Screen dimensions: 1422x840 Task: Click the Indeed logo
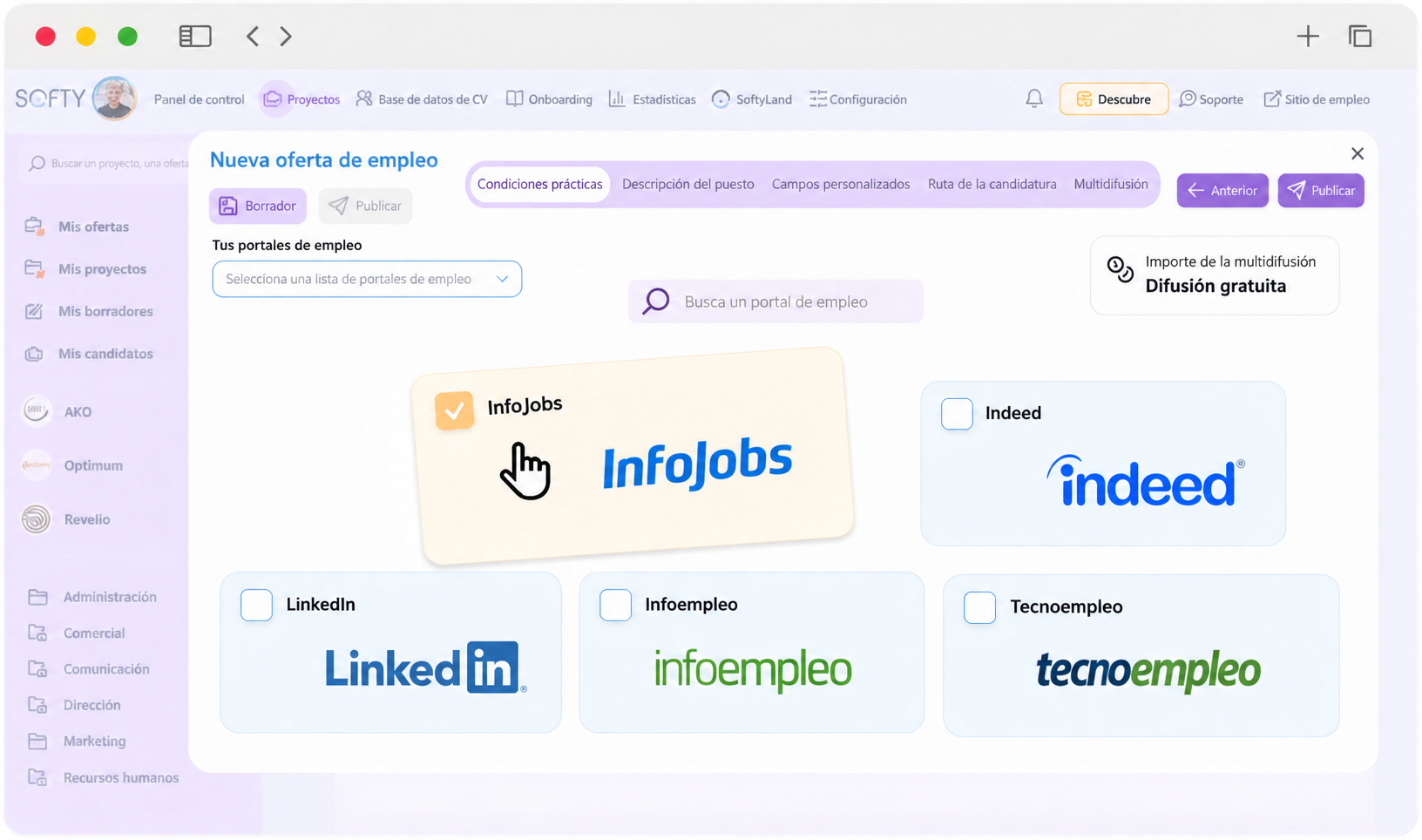click(1146, 481)
